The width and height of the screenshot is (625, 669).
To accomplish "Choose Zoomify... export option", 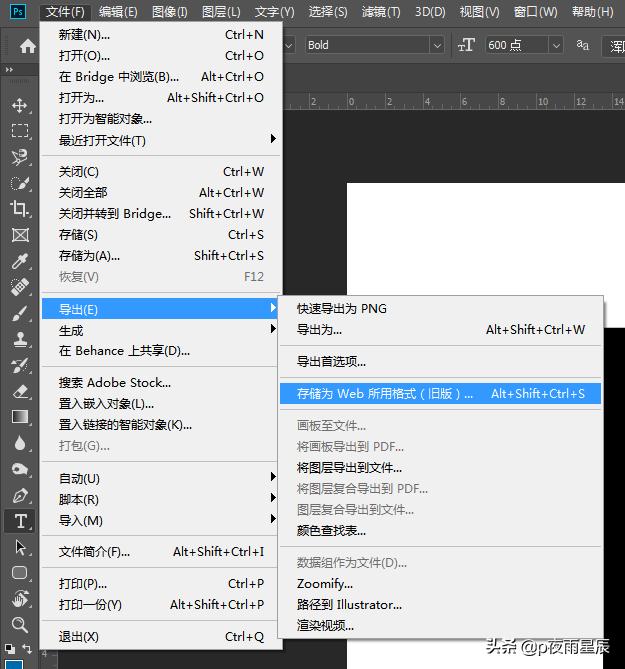I will point(440,583).
